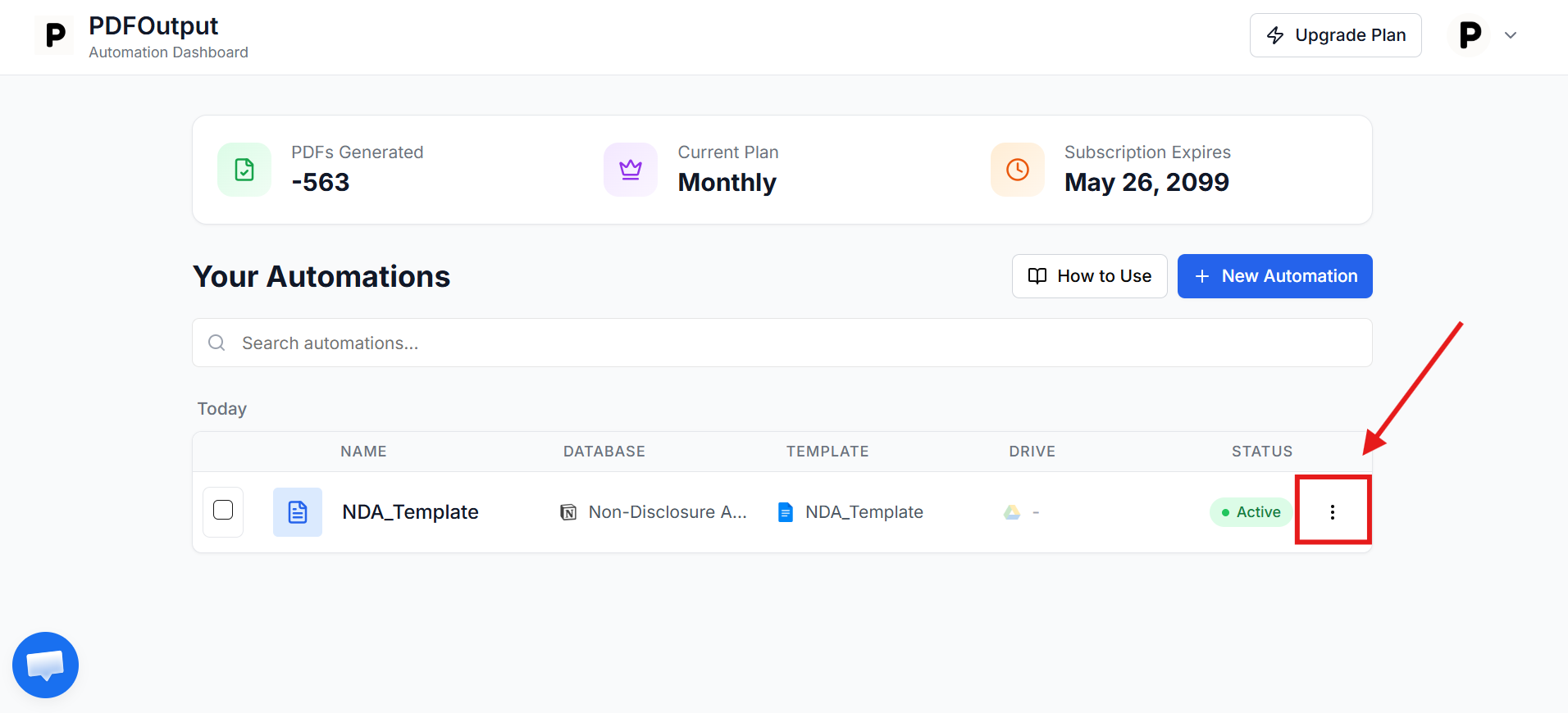The height and width of the screenshot is (713, 1568).
Task: Click the Notion database icon
Action: [568, 512]
